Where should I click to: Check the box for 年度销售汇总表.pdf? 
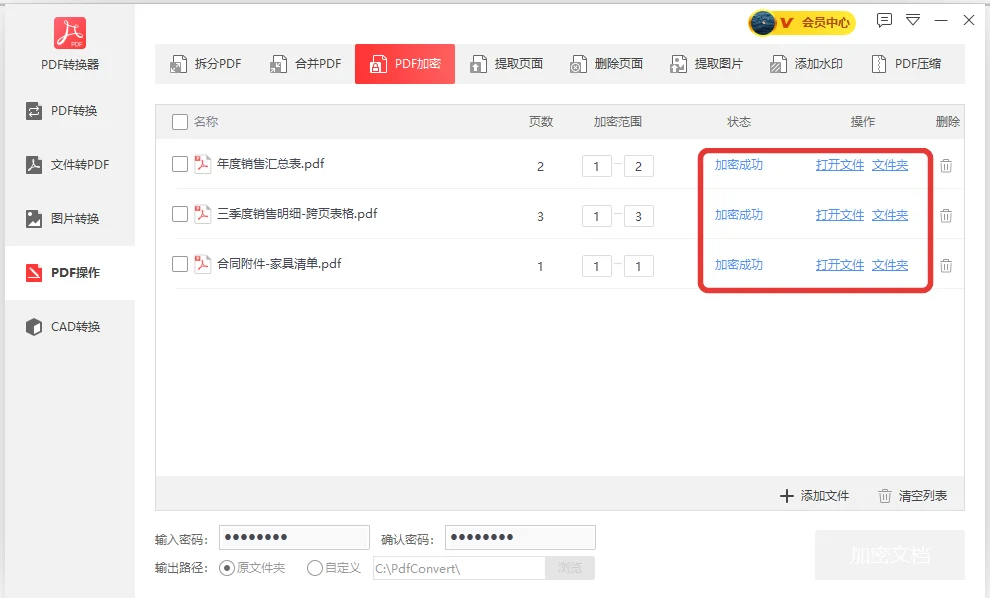click(x=180, y=164)
